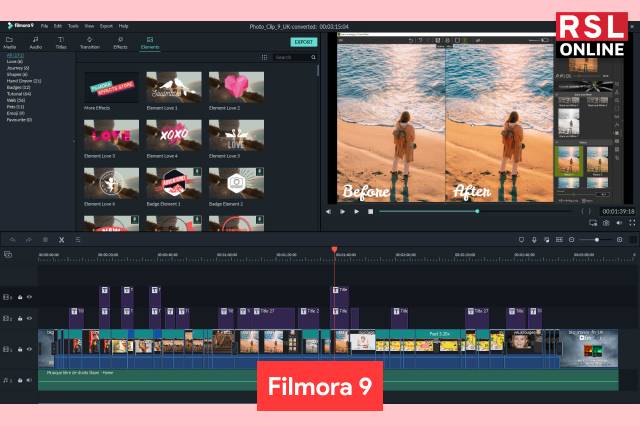The width and height of the screenshot is (640, 426).
Task: Hide video track 3 with eye icon
Action: coord(29,297)
